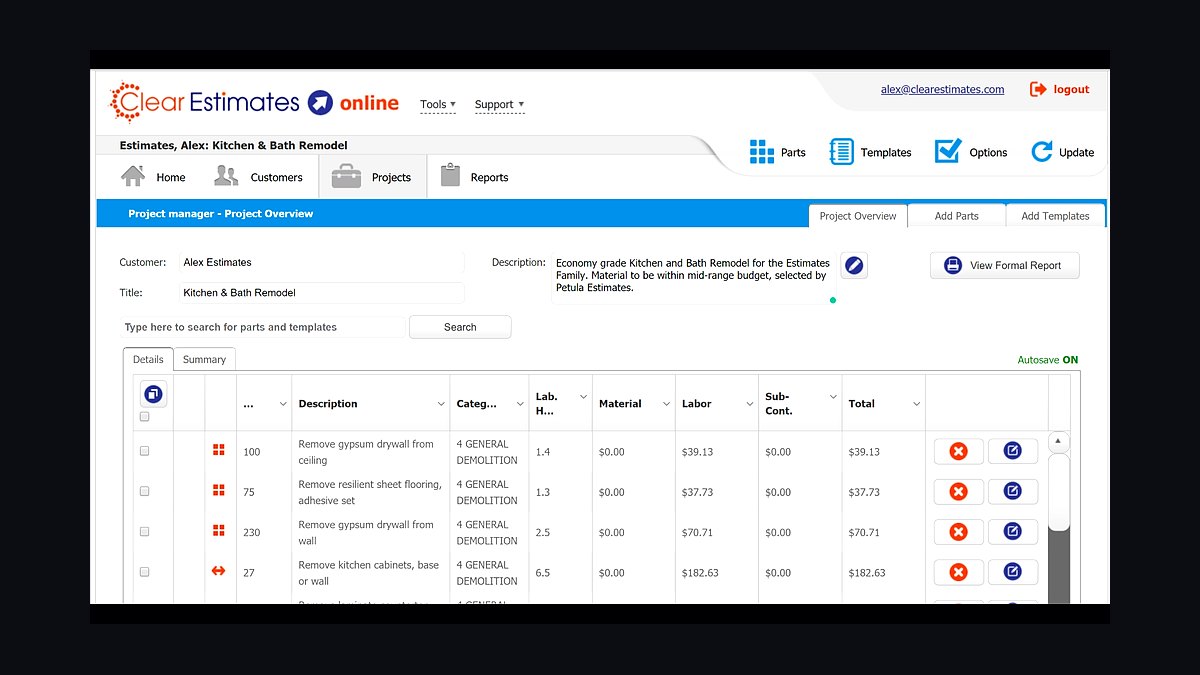1200x675 pixels.
Task: Edit the drywall from ceiling row
Action: point(1012,452)
